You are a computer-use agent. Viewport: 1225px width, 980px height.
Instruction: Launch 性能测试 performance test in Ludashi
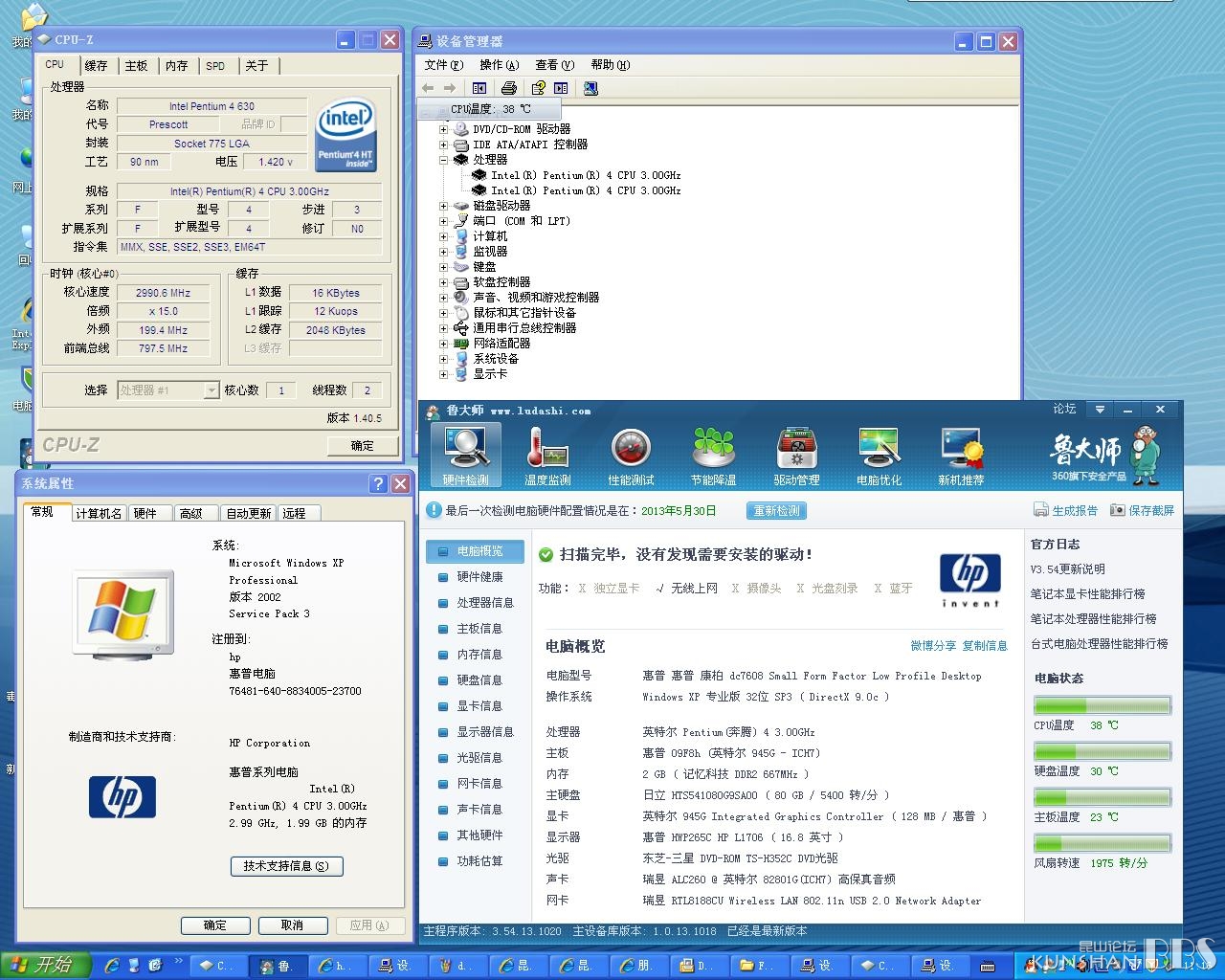point(632,456)
